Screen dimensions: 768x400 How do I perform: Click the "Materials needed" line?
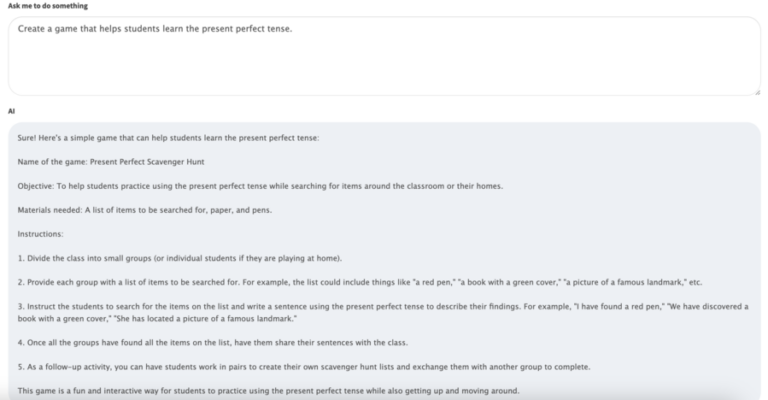[x=144, y=209]
